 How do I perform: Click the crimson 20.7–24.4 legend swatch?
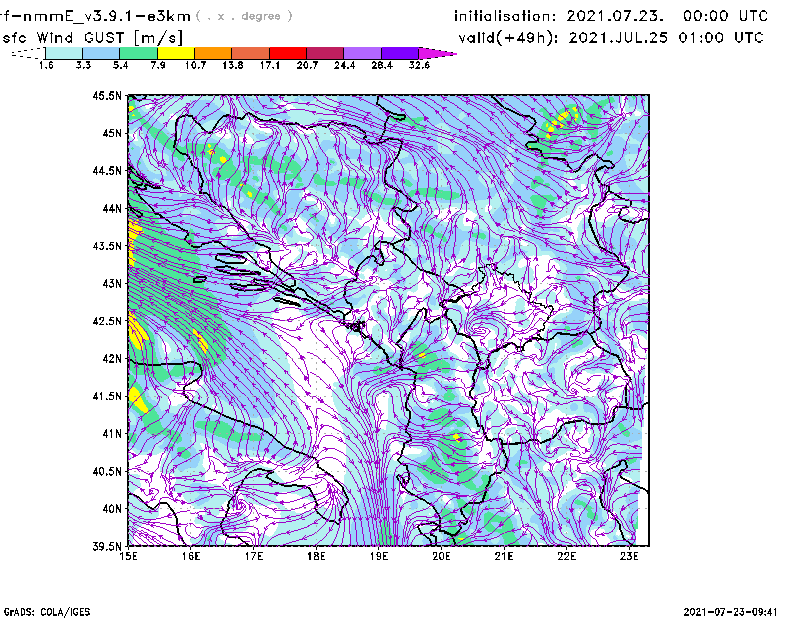click(x=325, y=53)
